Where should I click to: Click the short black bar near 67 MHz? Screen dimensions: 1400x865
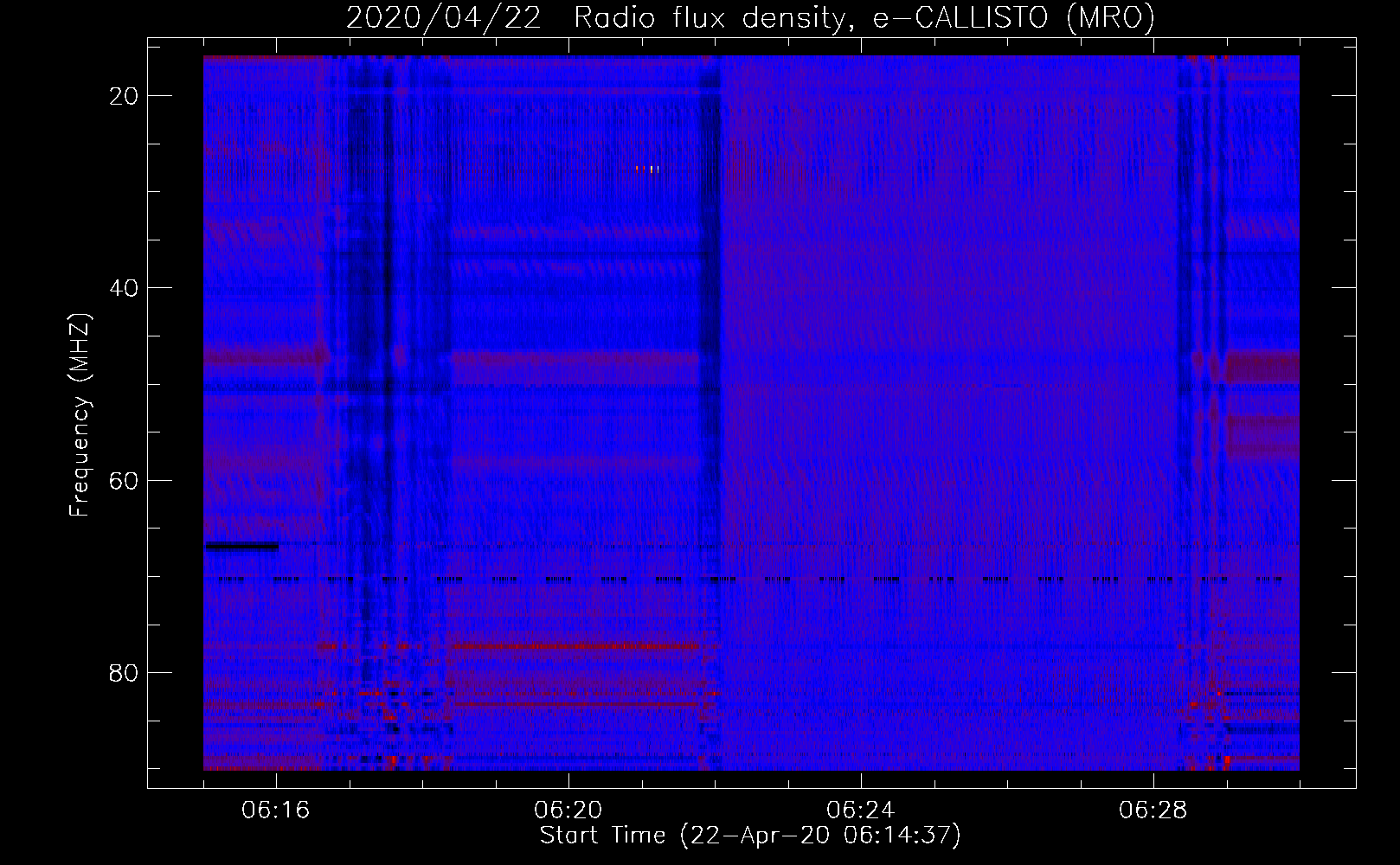click(241, 546)
